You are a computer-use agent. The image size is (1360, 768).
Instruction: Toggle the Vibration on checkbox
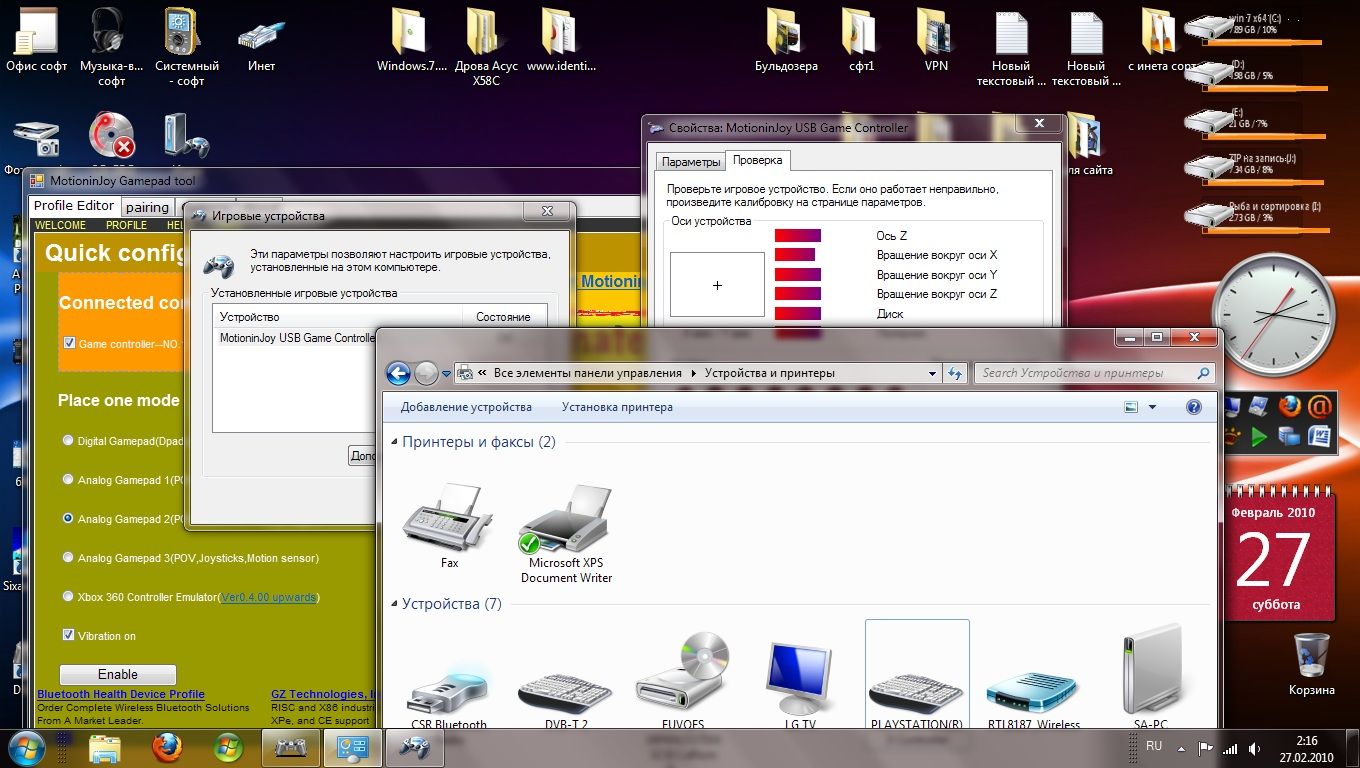coord(69,635)
